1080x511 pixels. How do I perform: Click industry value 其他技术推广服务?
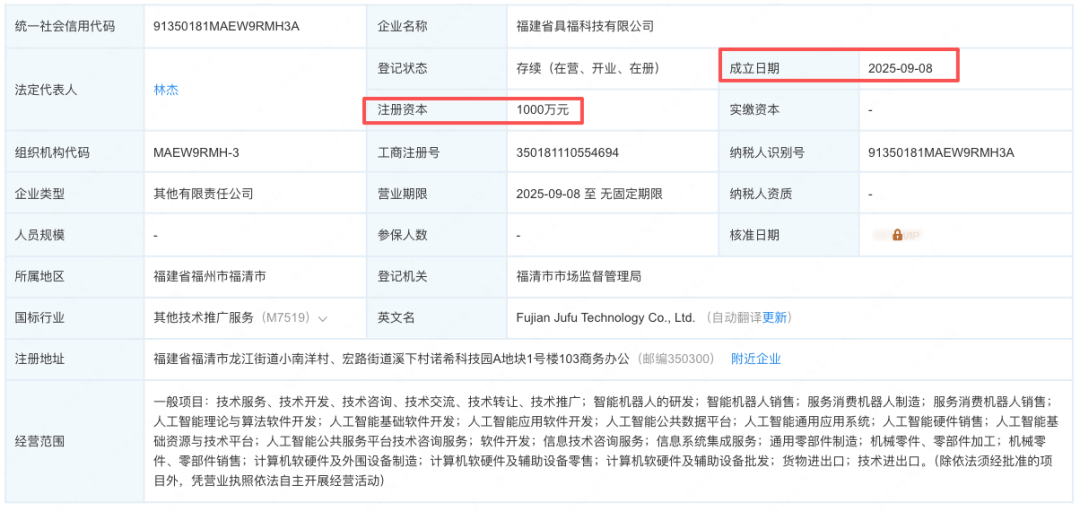(x=203, y=318)
